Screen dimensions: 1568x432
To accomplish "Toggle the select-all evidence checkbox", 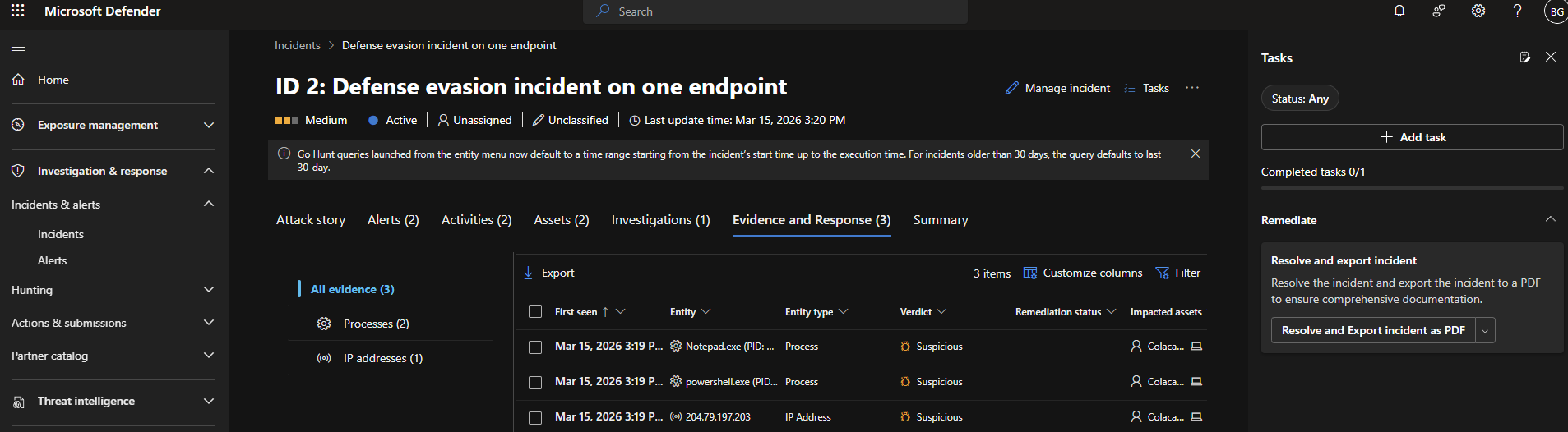I will tap(535, 312).
